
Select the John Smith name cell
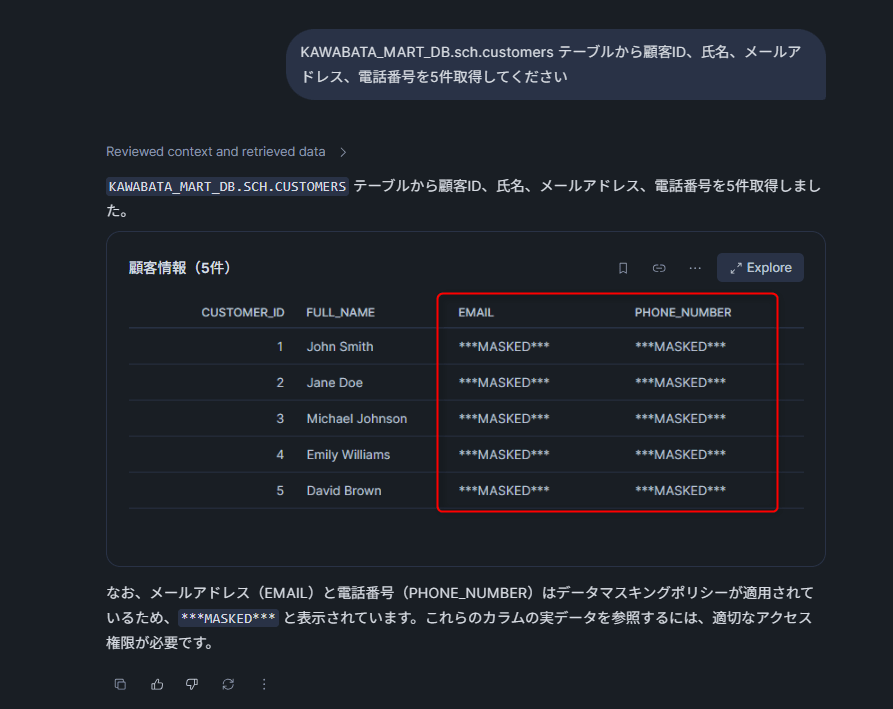340,346
